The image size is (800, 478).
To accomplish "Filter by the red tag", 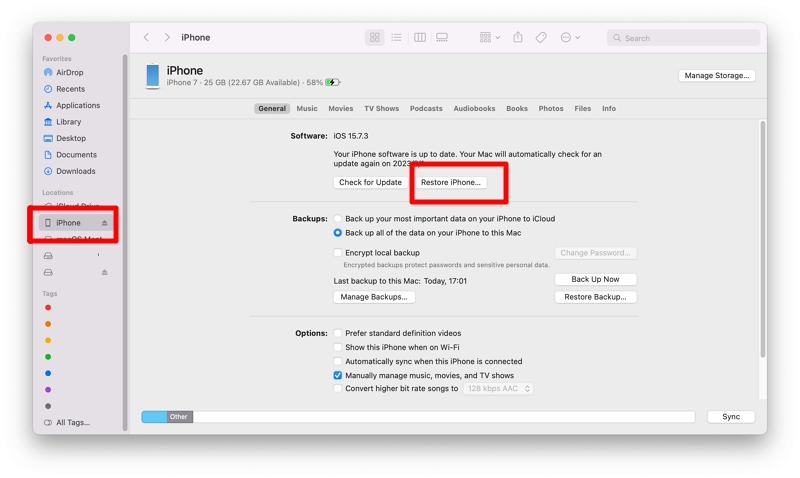I will click(x=48, y=308).
